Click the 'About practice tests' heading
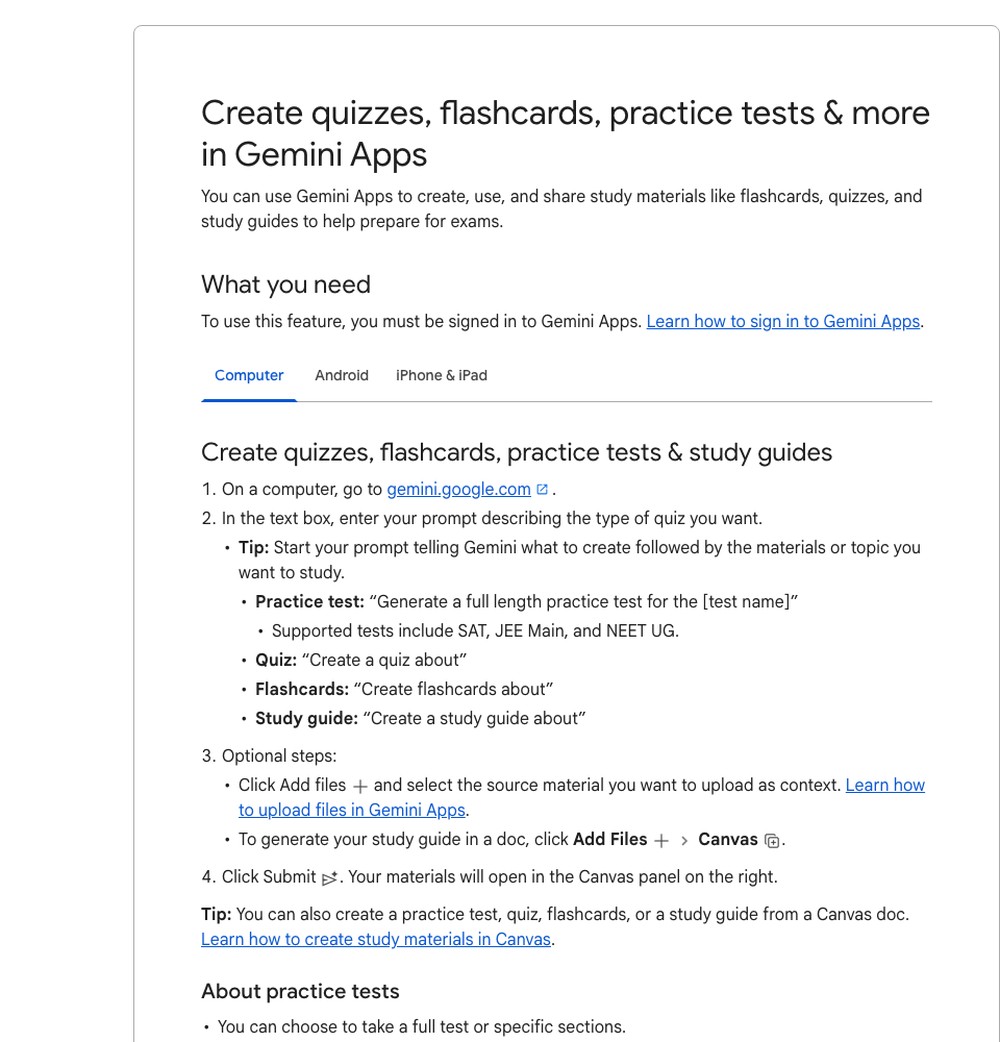 click(x=300, y=991)
